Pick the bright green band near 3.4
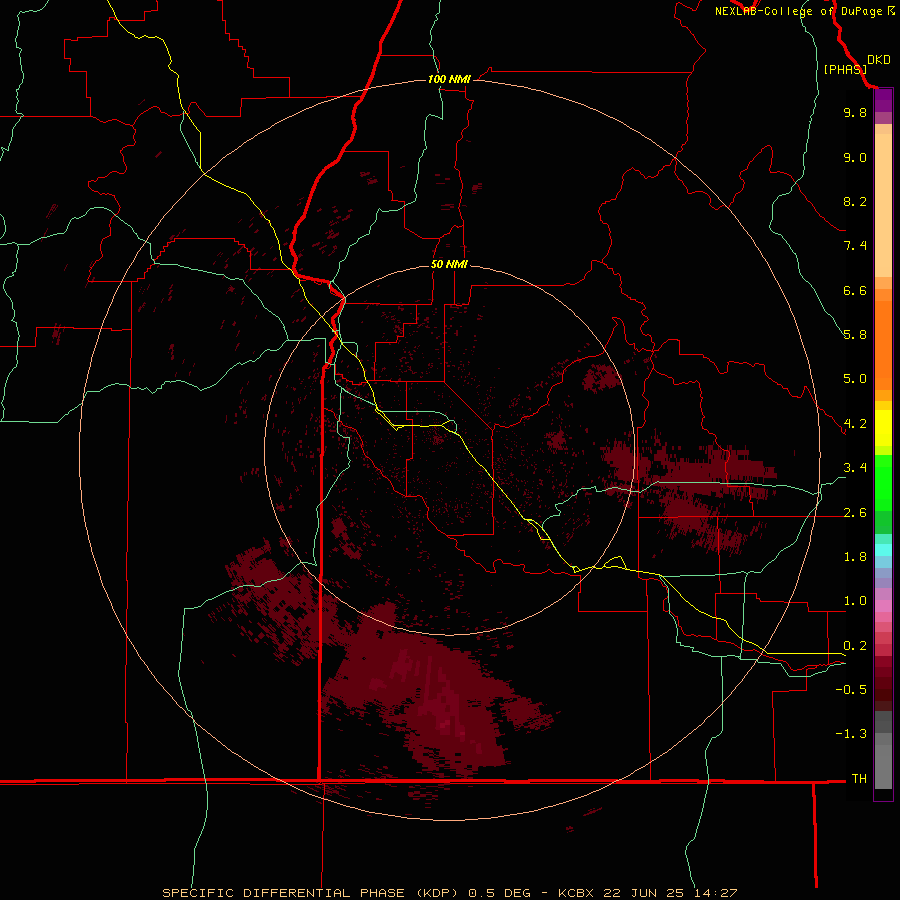The width and height of the screenshot is (900, 900). point(883,474)
